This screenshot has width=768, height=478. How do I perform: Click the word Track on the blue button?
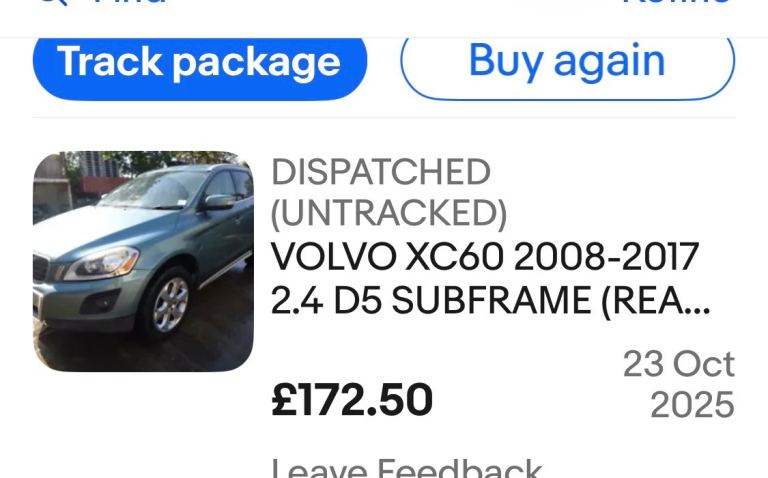coord(110,61)
